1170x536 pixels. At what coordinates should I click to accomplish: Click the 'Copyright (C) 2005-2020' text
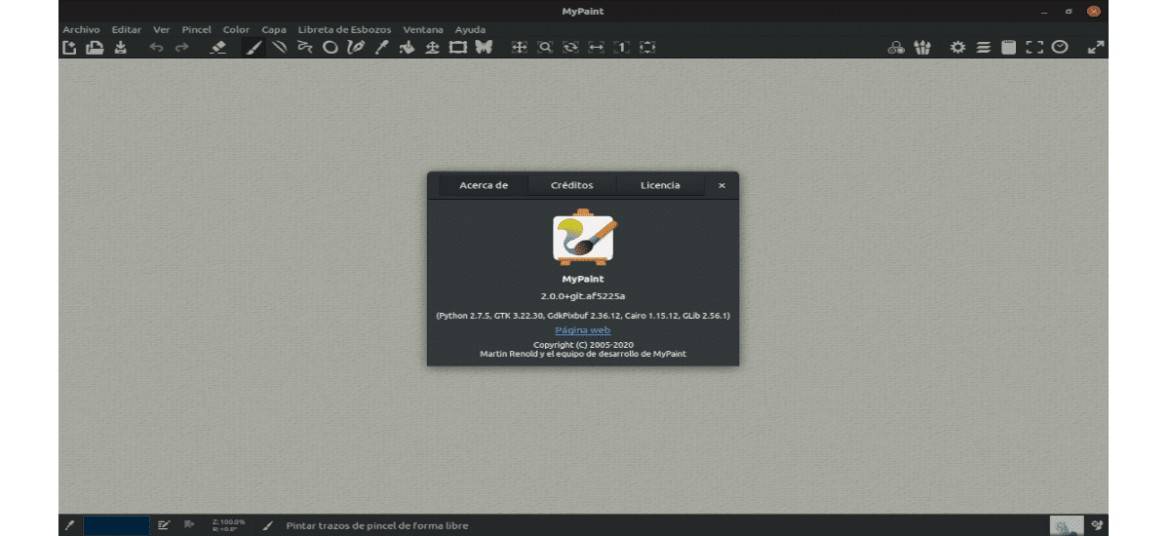(584, 345)
